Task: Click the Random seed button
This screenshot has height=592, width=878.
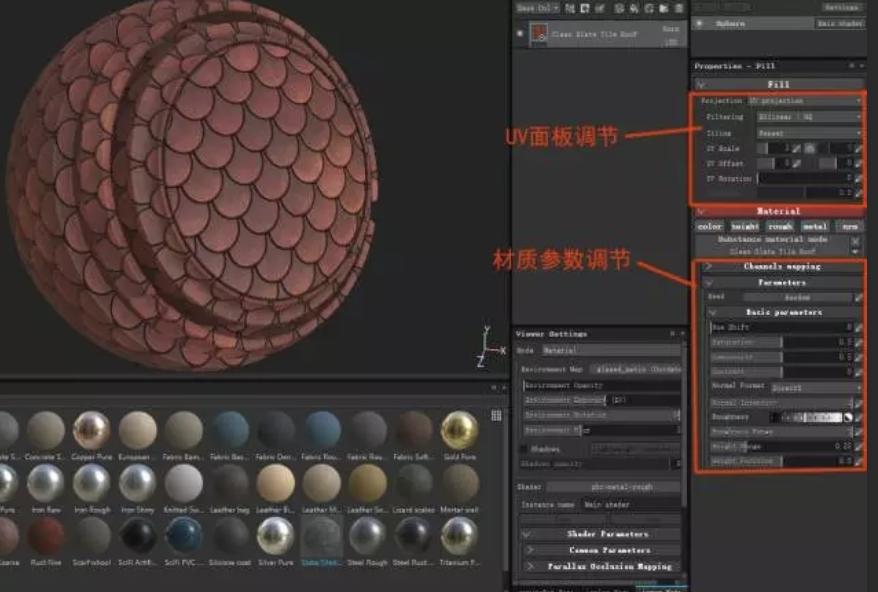Action: pyautogui.click(x=795, y=297)
